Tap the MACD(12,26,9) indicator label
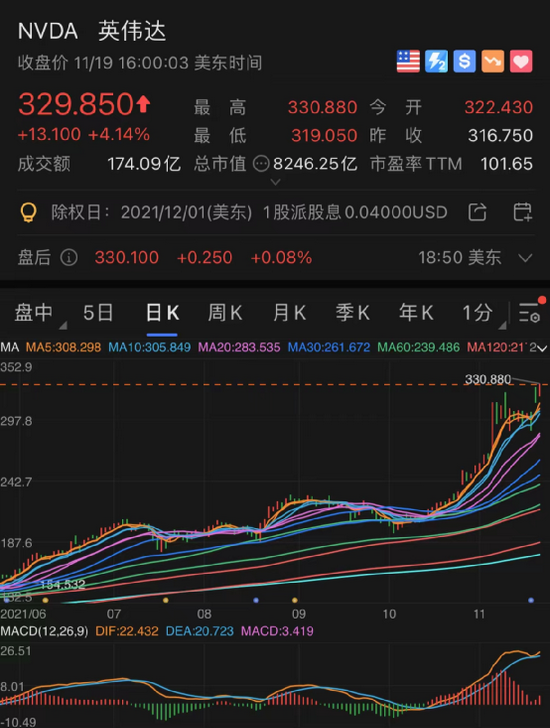550x728 pixels. click(x=44, y=631)
